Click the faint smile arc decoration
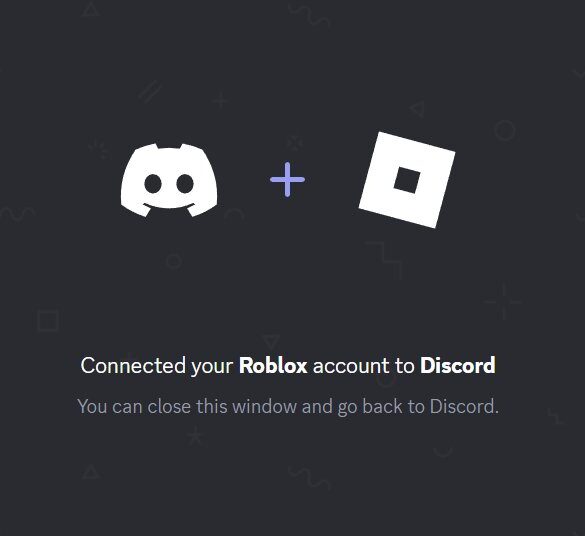This screenshot has height=536, width=585. [443, 452]
